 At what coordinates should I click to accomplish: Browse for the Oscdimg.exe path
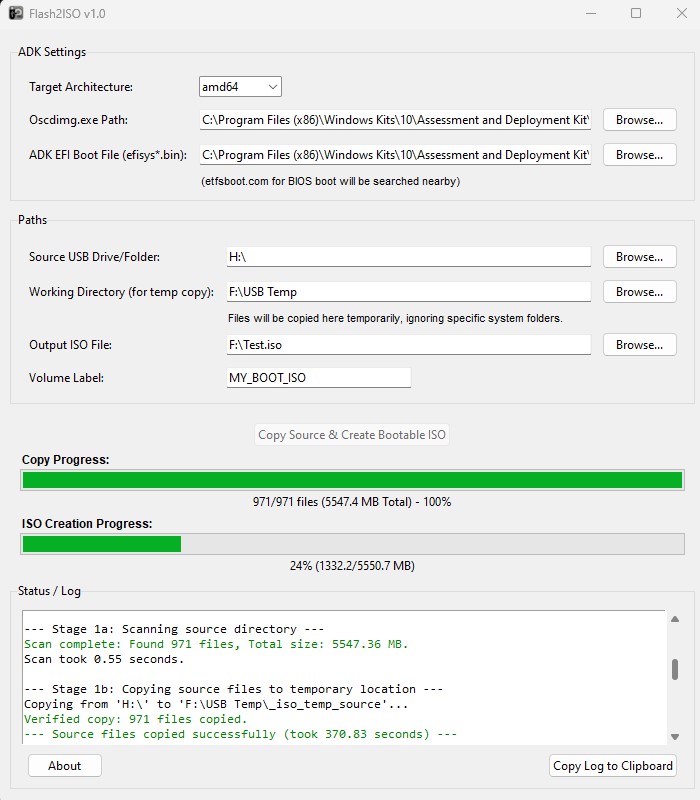pos(639,120)
